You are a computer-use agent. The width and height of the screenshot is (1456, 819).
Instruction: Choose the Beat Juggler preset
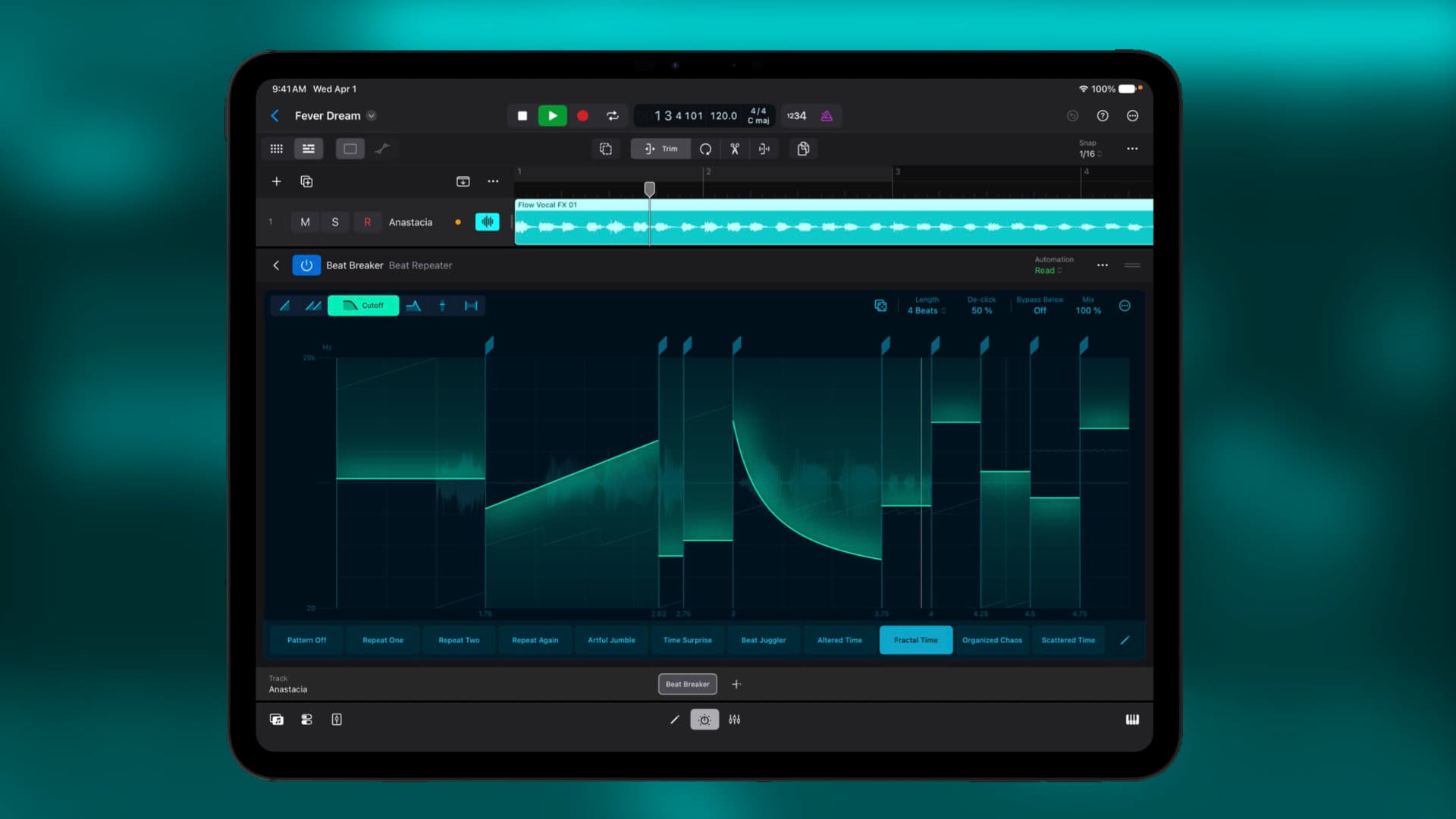click(x=764, y=640)
